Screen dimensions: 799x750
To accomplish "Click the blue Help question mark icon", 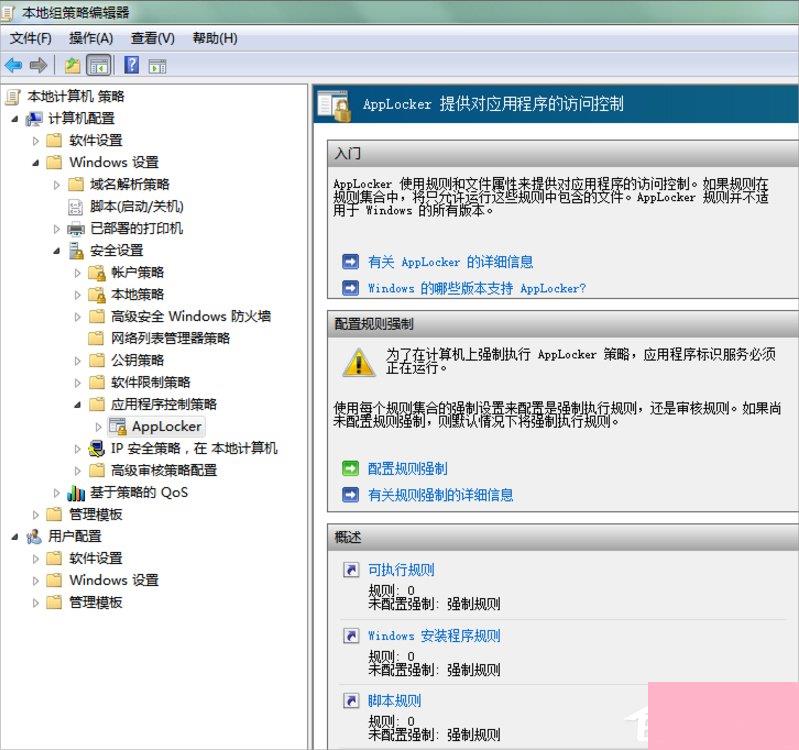I will click(x=131, y=65).
